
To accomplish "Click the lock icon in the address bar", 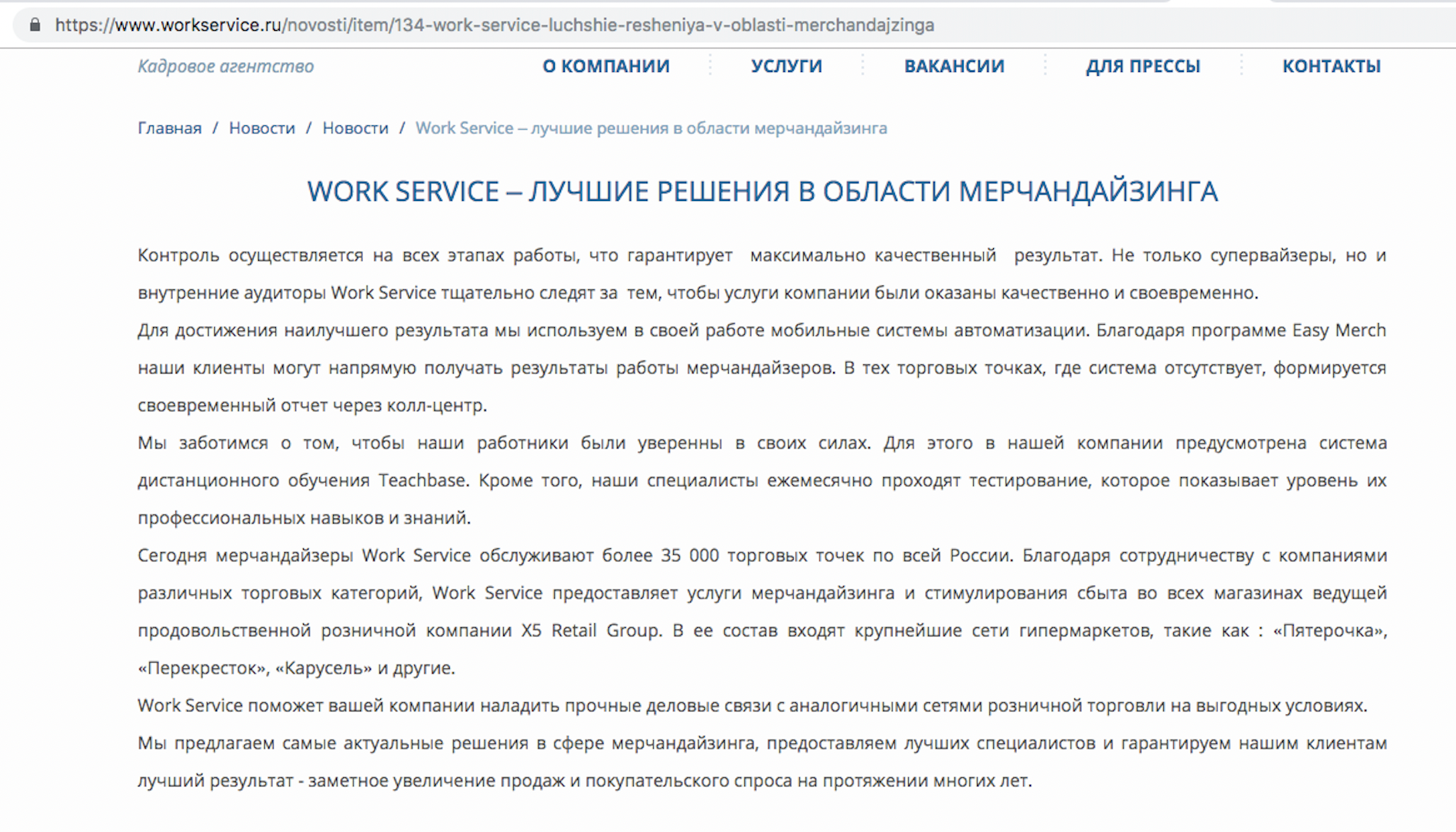I will [35, 25].
